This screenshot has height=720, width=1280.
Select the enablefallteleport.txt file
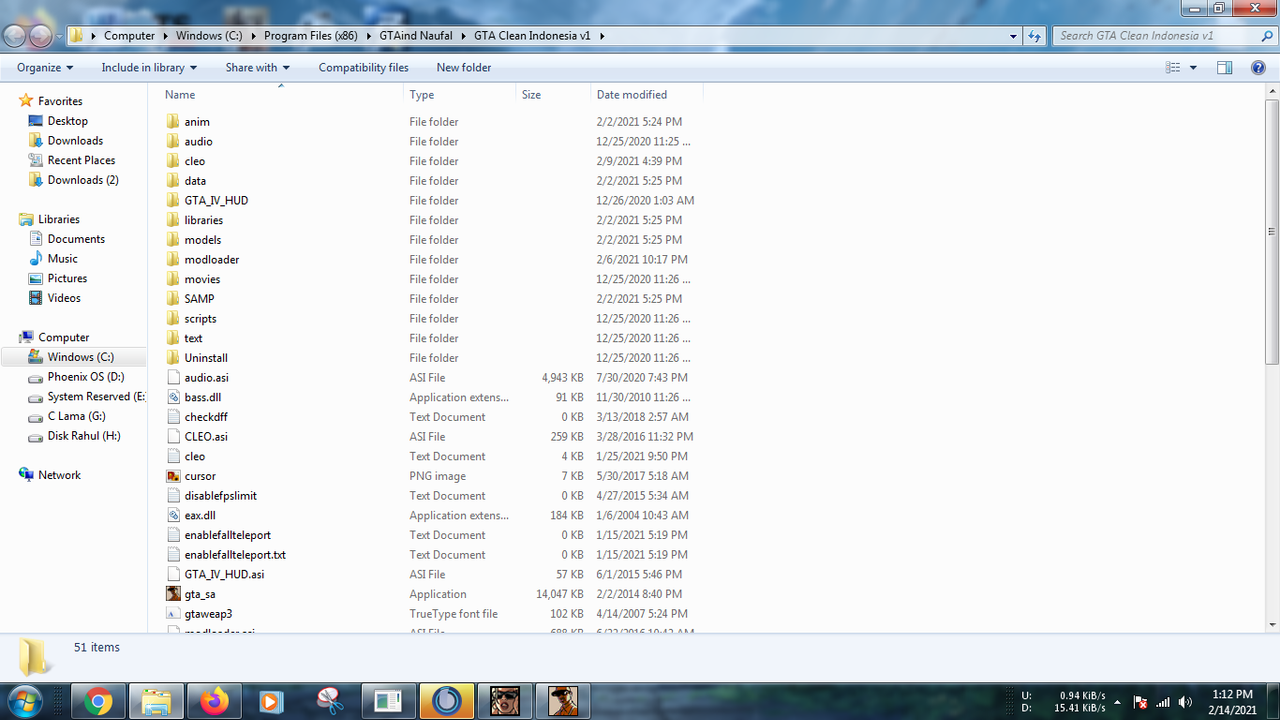(x=235, y=555)
